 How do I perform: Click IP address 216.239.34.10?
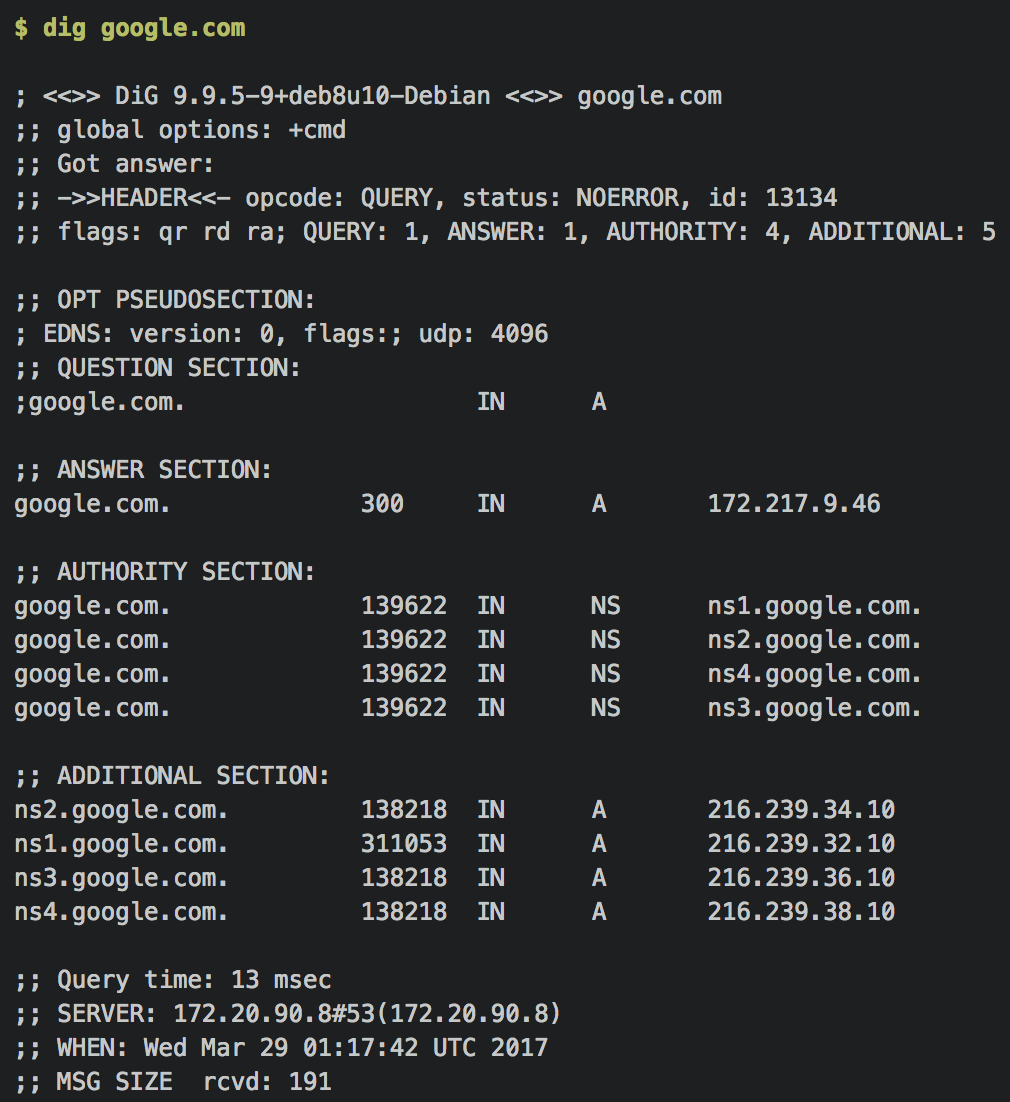[801, 810]
